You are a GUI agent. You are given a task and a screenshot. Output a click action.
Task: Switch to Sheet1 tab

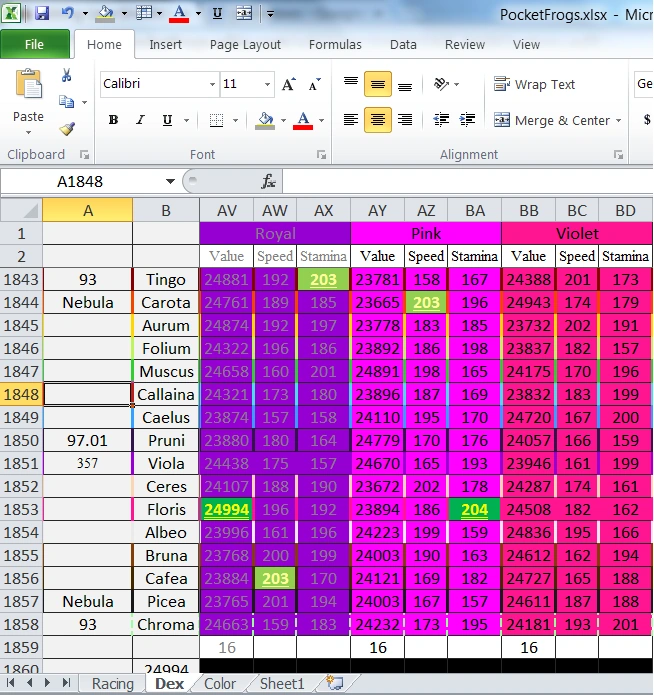(x=282, y=684)
